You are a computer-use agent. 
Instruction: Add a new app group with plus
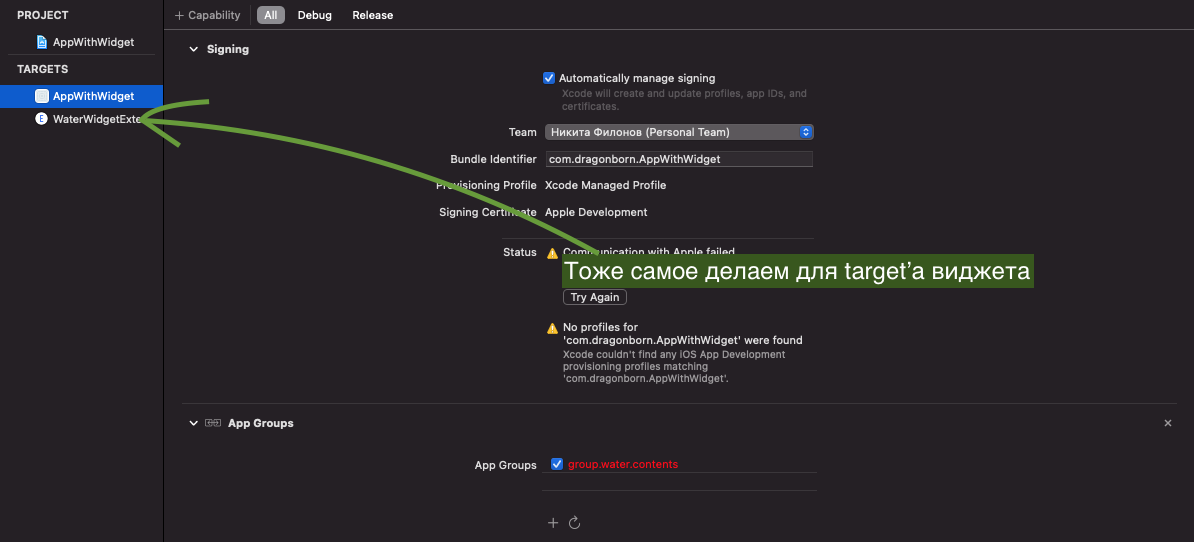click(553, 522)
